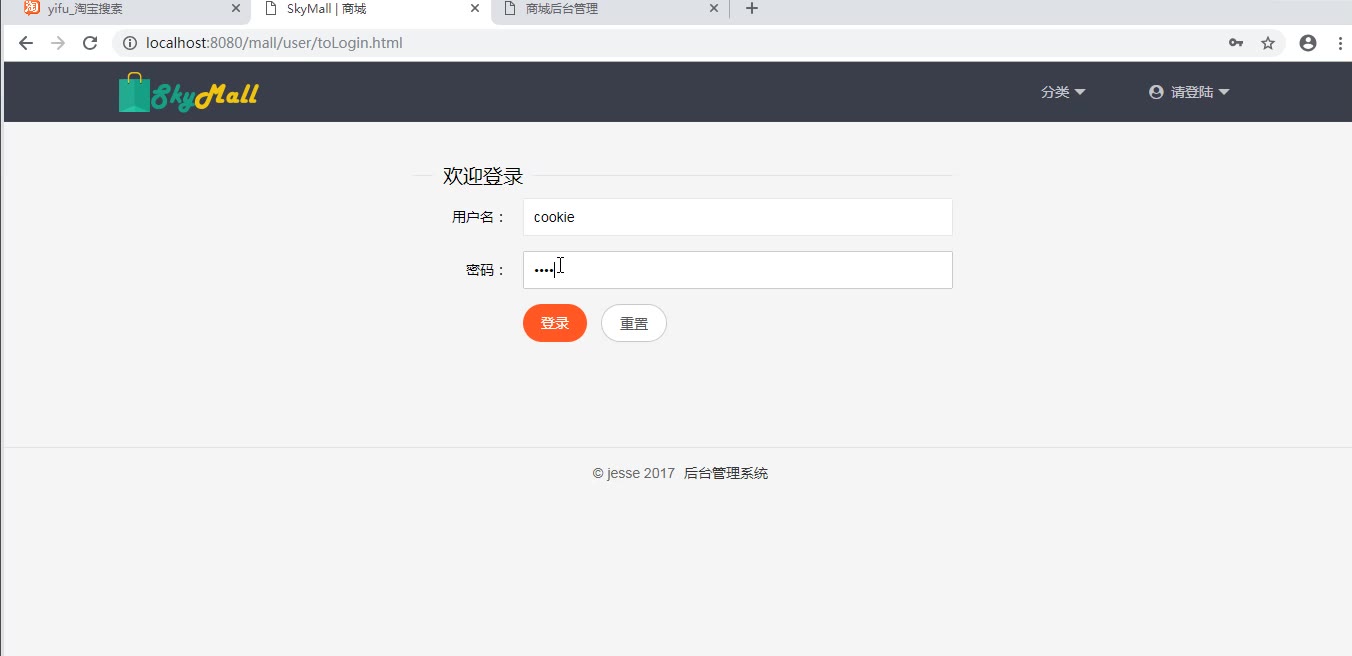The image size is (1352, 656).
Task: Click the site info icon in address bar
Action: (130, 43)
